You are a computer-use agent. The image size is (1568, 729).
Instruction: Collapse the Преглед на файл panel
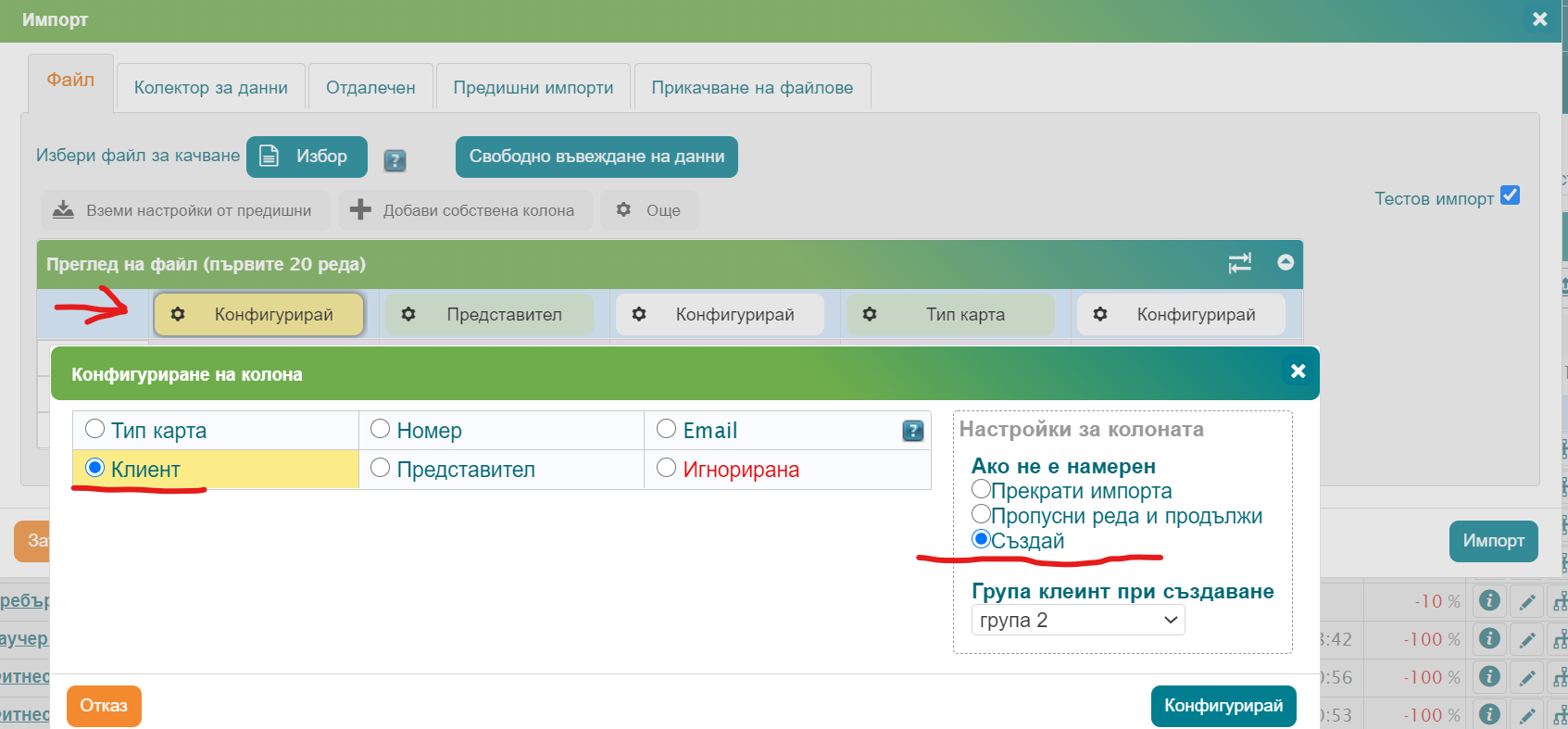pos(1286,262)
